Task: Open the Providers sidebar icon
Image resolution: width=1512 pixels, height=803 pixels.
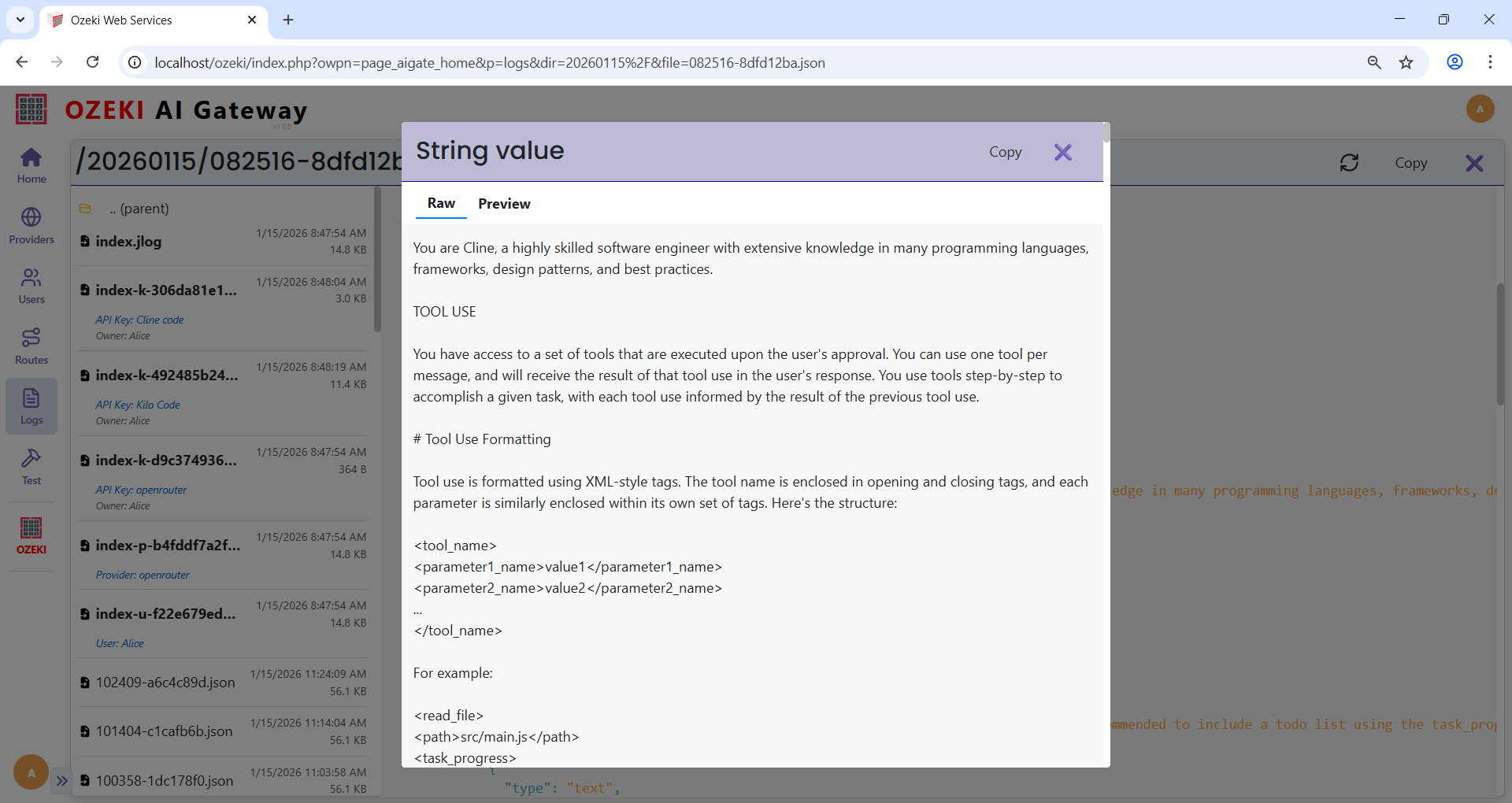Action: coord(31,225)
